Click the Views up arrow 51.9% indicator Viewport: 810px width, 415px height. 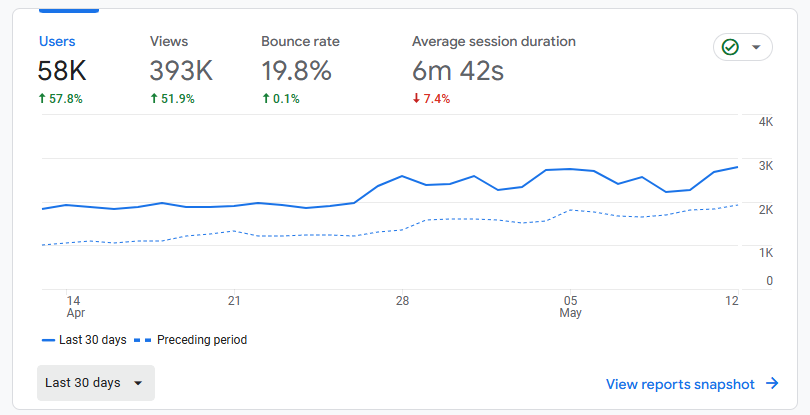coord(172,99)
